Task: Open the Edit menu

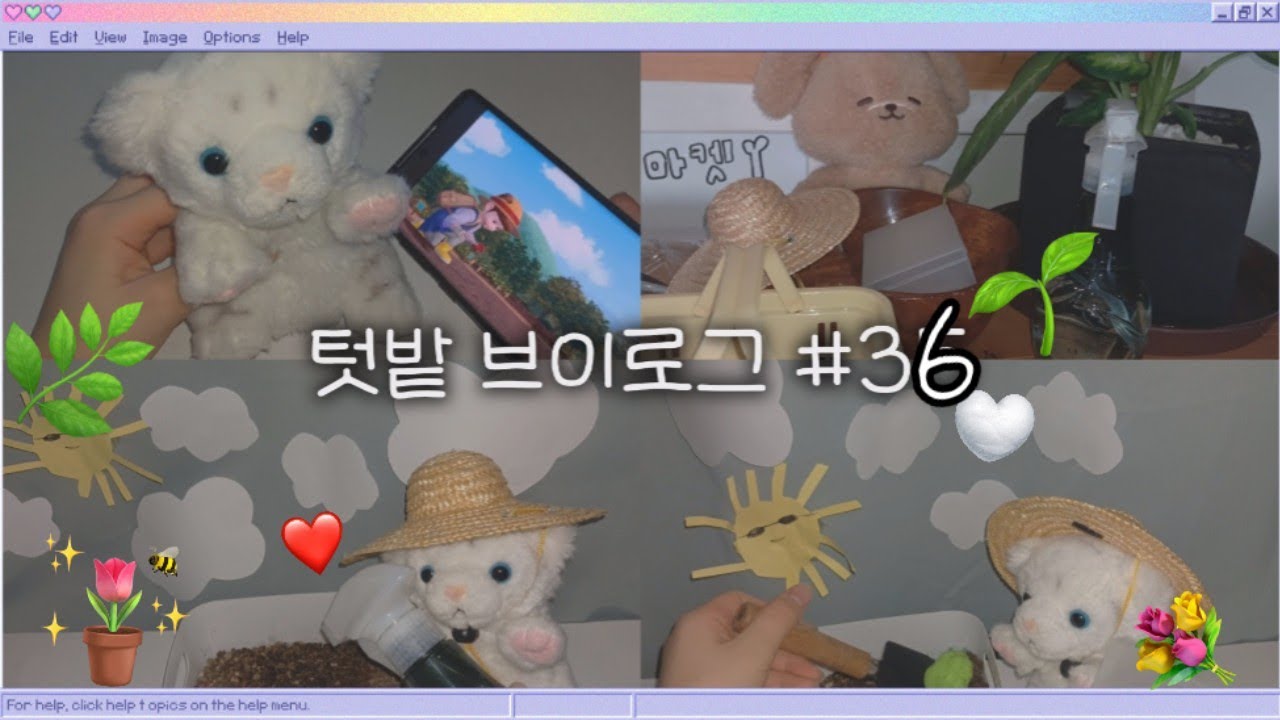Action: tap(64, 37)
